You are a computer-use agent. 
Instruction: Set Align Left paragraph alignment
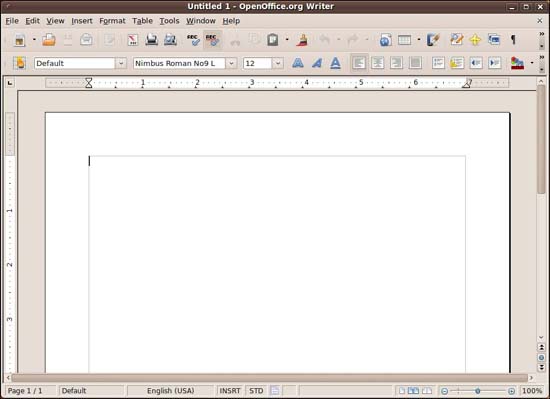coord(359,63)
